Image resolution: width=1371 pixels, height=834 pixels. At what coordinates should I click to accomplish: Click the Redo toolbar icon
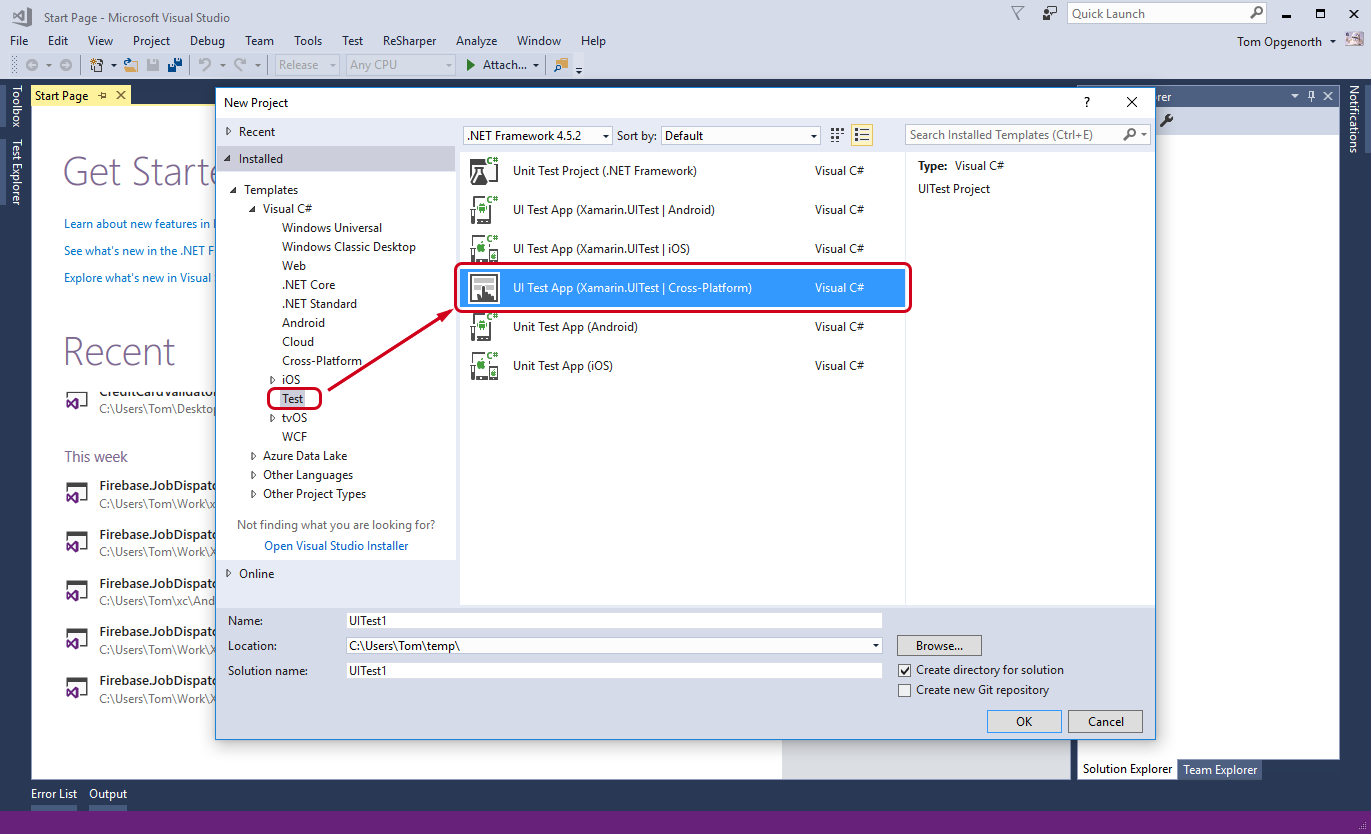[240, 65]
